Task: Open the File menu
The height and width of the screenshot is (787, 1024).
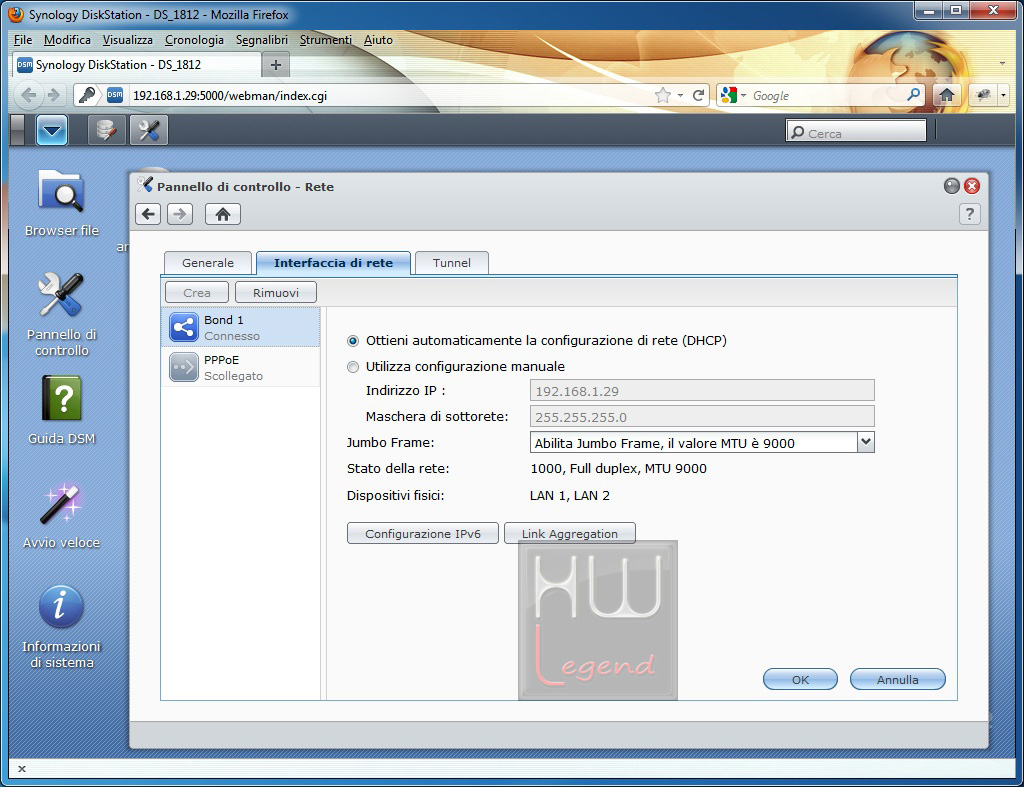Action: pos(23,40)
